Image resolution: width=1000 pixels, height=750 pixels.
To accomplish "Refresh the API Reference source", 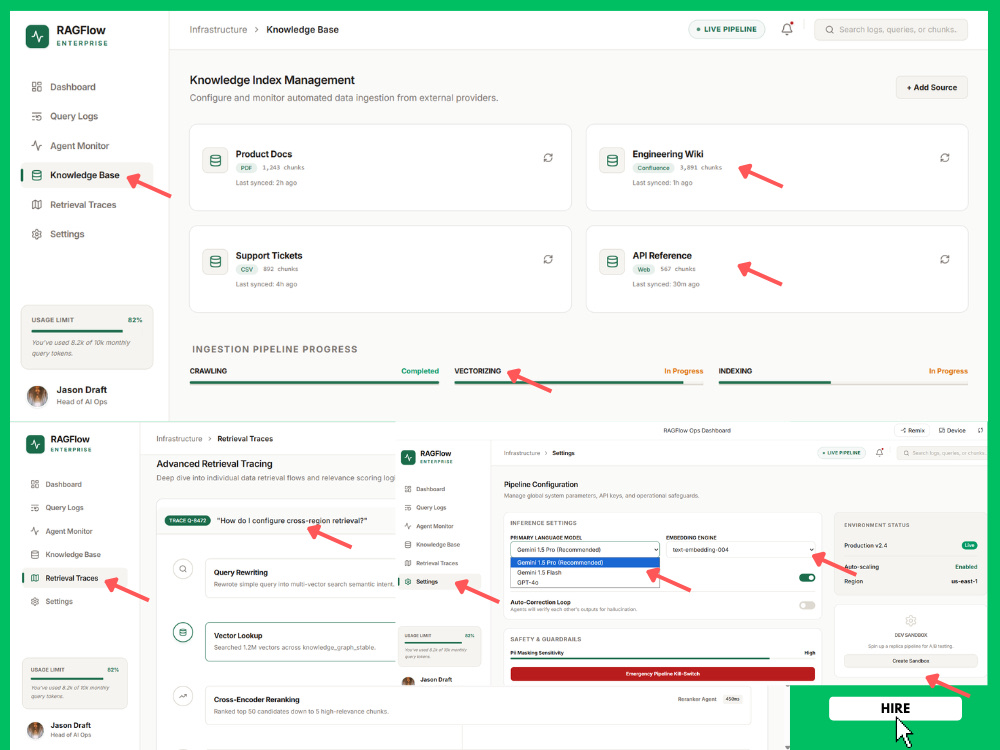I will coord(945,259).
